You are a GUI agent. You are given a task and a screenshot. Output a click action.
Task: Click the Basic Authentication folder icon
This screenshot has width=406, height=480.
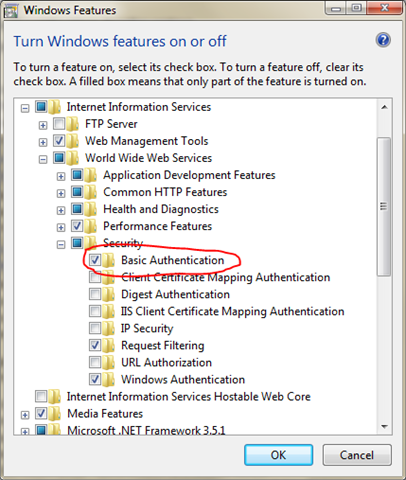108,260
